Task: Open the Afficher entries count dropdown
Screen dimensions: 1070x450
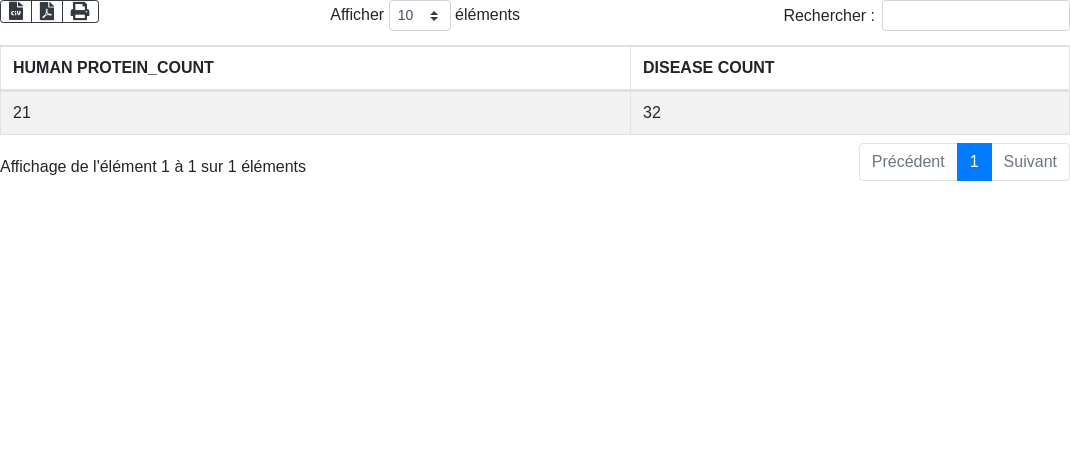Action: tap(420, 15)
